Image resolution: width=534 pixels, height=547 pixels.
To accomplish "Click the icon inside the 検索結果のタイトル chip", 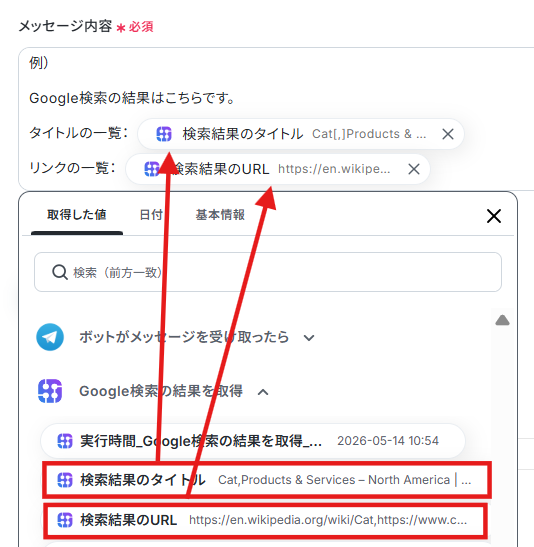I will [164, 134].
